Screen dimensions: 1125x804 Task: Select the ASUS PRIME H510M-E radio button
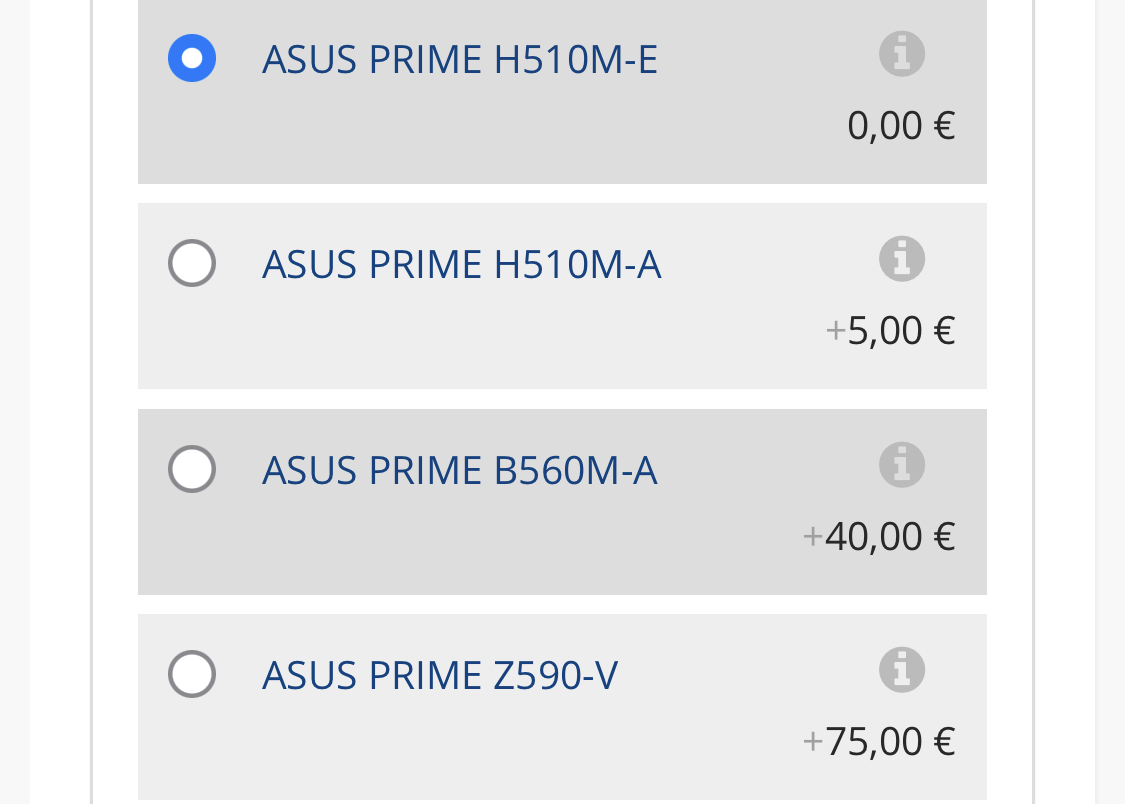click(192, 58)
